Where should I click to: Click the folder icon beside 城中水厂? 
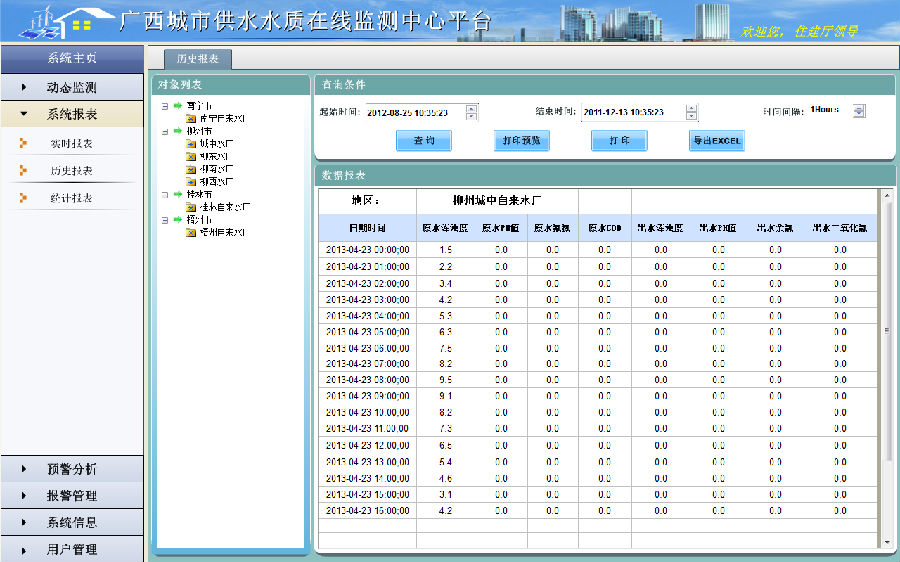click(x=190, y=143)
